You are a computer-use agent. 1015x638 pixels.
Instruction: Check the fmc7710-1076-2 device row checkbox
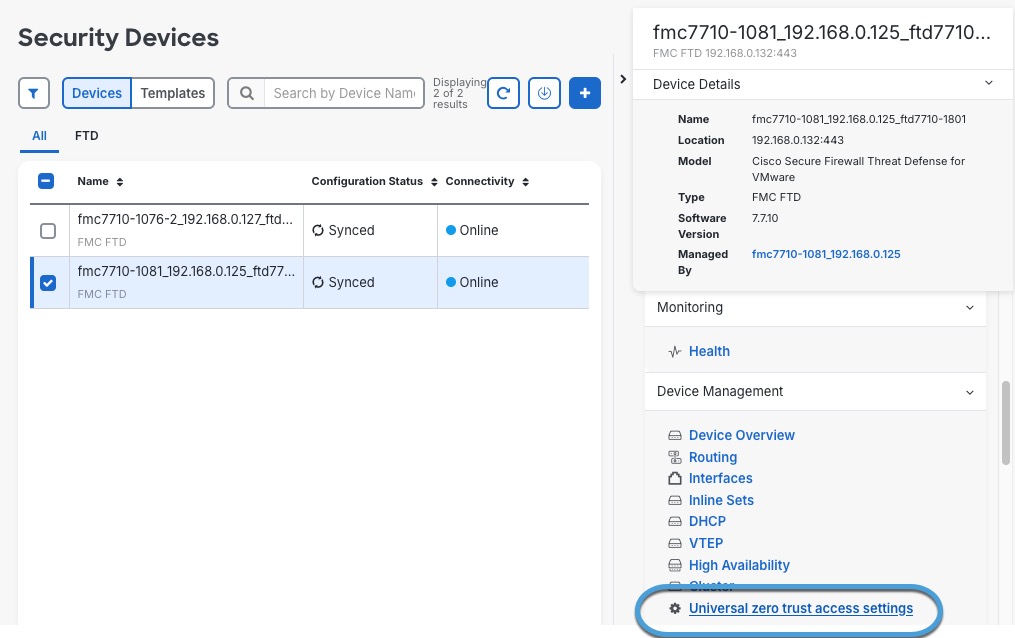tap(47, 231)
